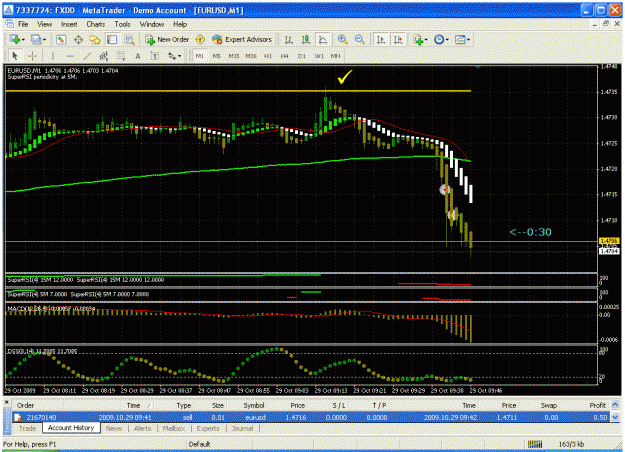Toggle the Expert Advisors button
This screenshot has width=625, height=452.
tap(242, 39)
